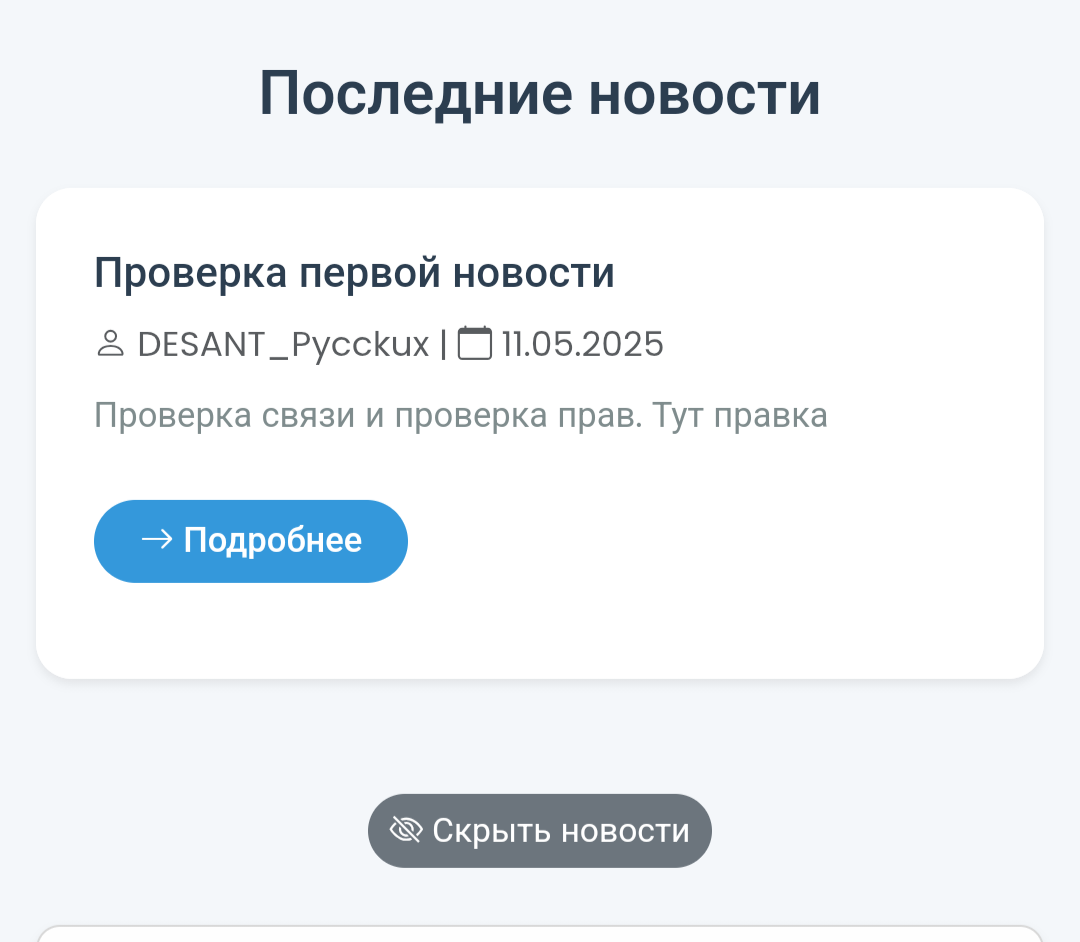Click the author user icon
1080x942 pixels.
(x=110, y=344)
